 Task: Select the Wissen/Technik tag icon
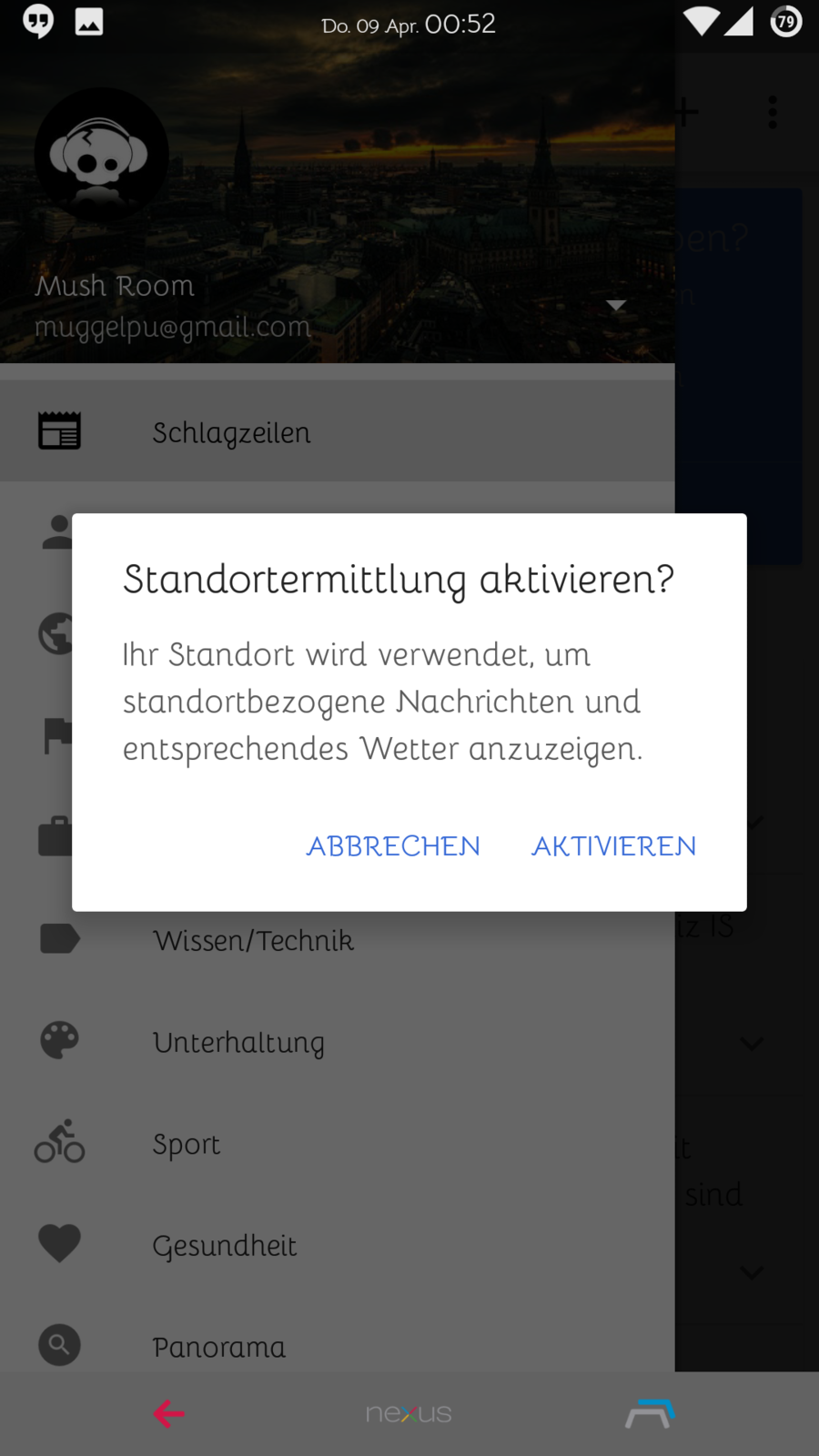point(60,939)
